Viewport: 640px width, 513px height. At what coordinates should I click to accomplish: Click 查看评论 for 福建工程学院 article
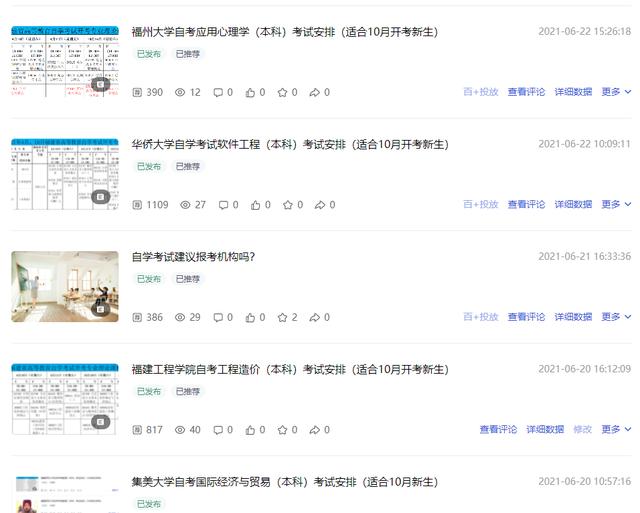pos(498,429)
